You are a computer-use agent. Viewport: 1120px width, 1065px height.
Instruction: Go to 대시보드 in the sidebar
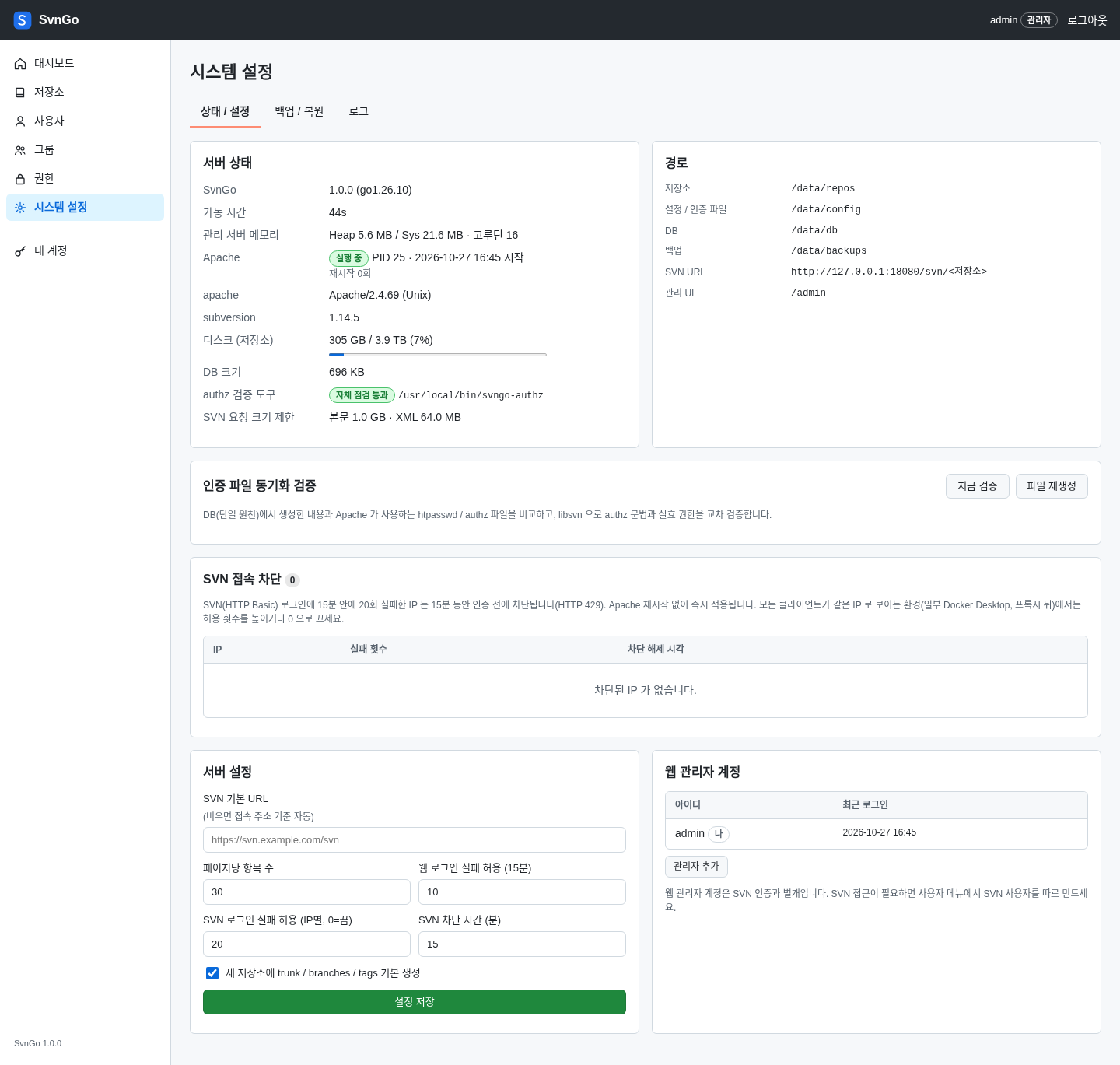[85, 64]
